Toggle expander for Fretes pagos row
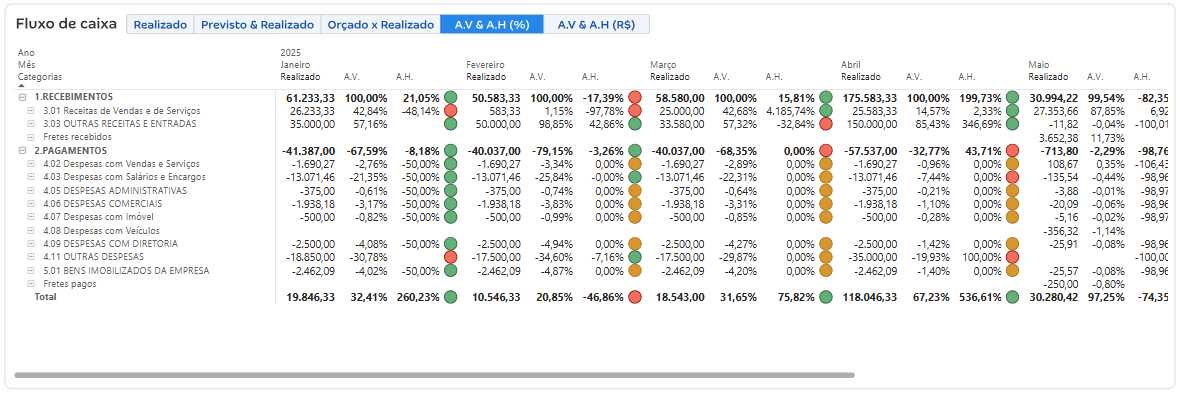The height and width of the screenshot is (395, 1180). coord(31,284)
